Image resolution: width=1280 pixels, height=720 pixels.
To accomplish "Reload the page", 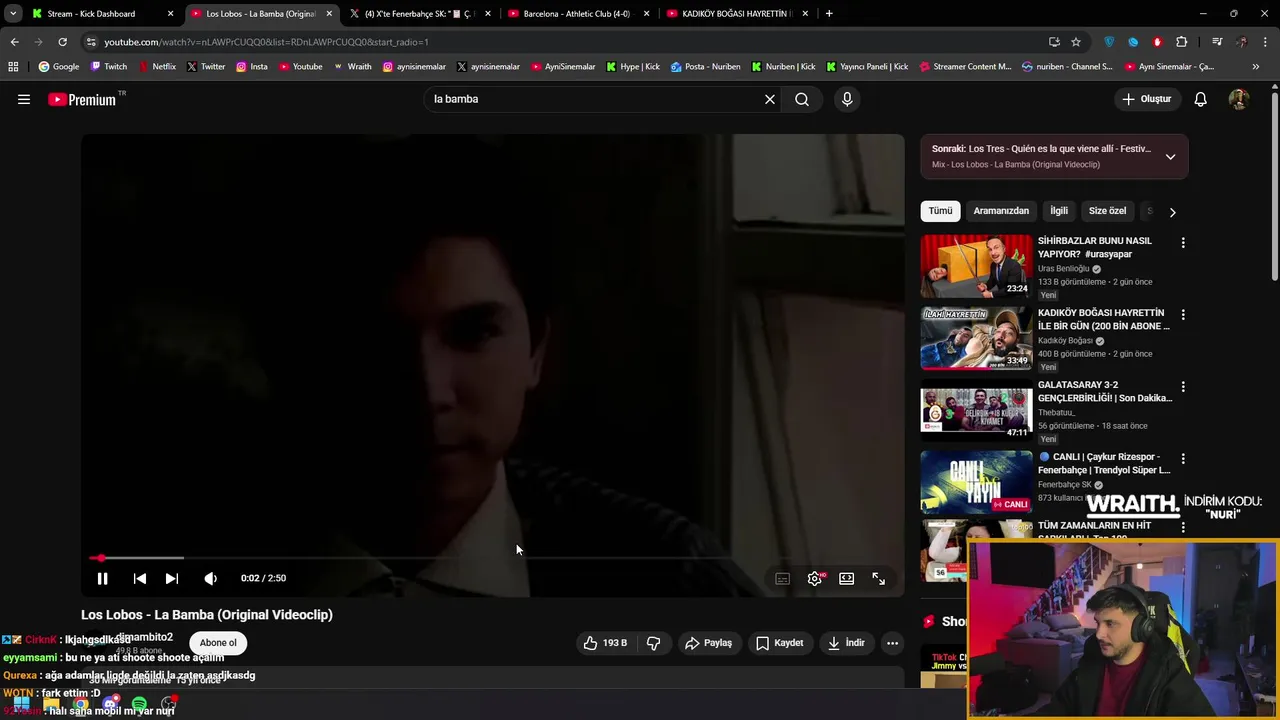I will pos(62,42).
